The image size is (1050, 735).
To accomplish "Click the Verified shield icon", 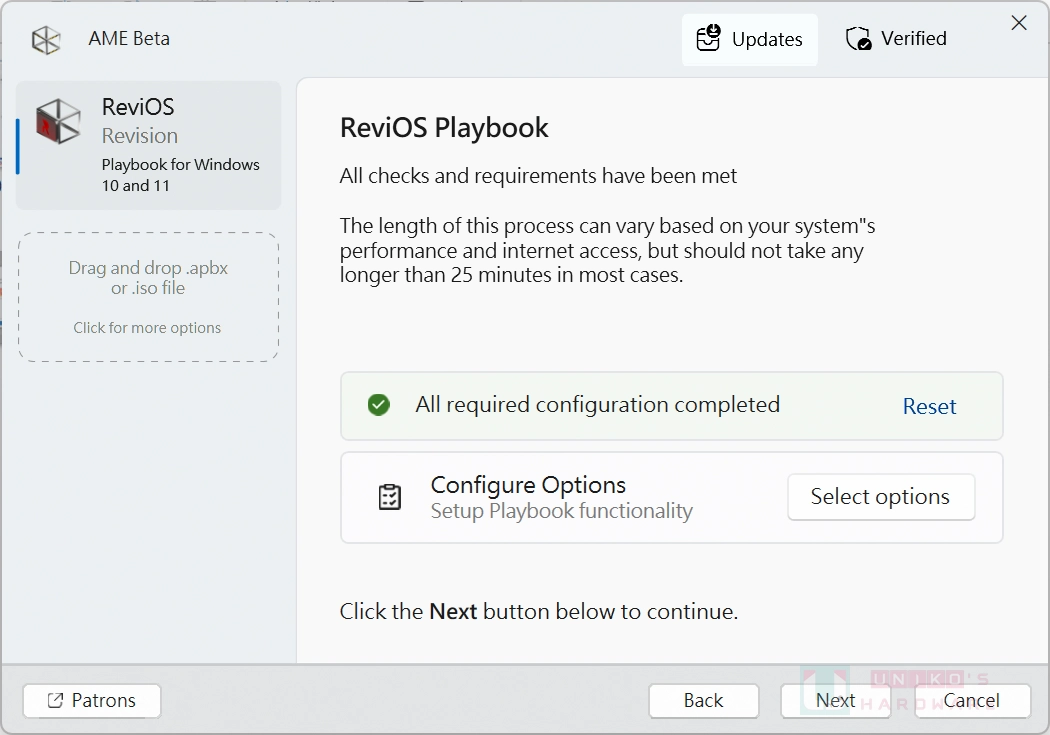I will [857, 38].
